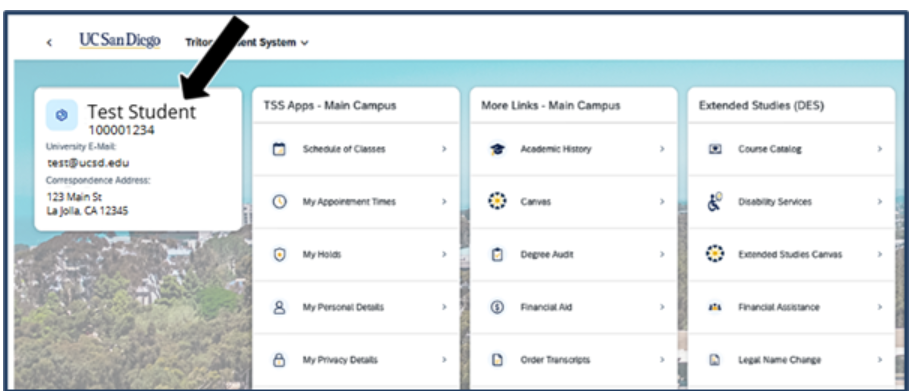
Task: Open the Degree Audit link
Action: [x=547, y=255]
